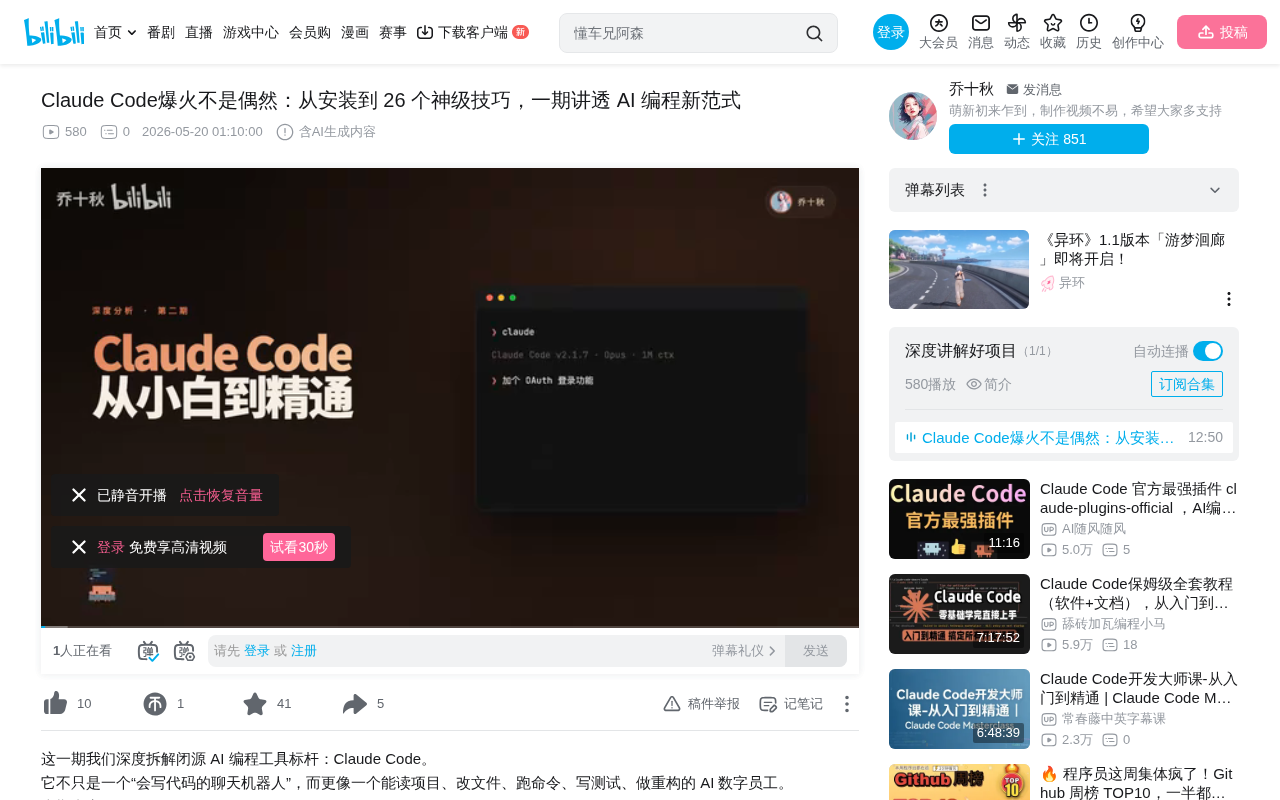Report the video via 稿件举报
The height and width of the screenshot is (800, 1280).
click(x=701, y=704)
